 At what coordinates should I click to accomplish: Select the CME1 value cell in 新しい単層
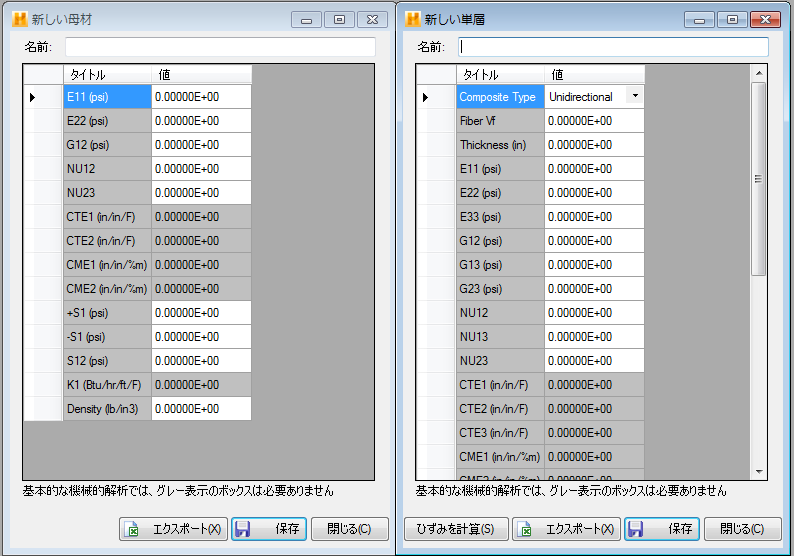pos(594,457)
